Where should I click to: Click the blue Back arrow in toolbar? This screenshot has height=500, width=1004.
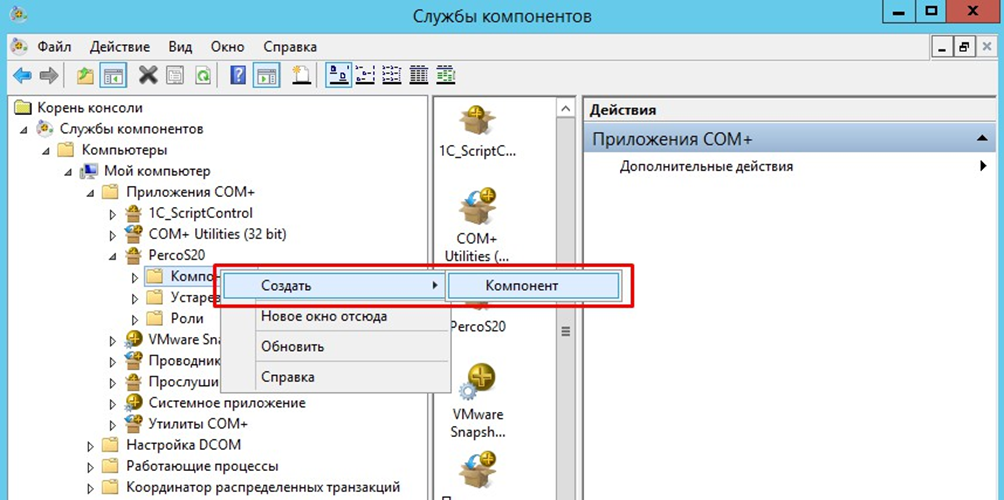23,76
